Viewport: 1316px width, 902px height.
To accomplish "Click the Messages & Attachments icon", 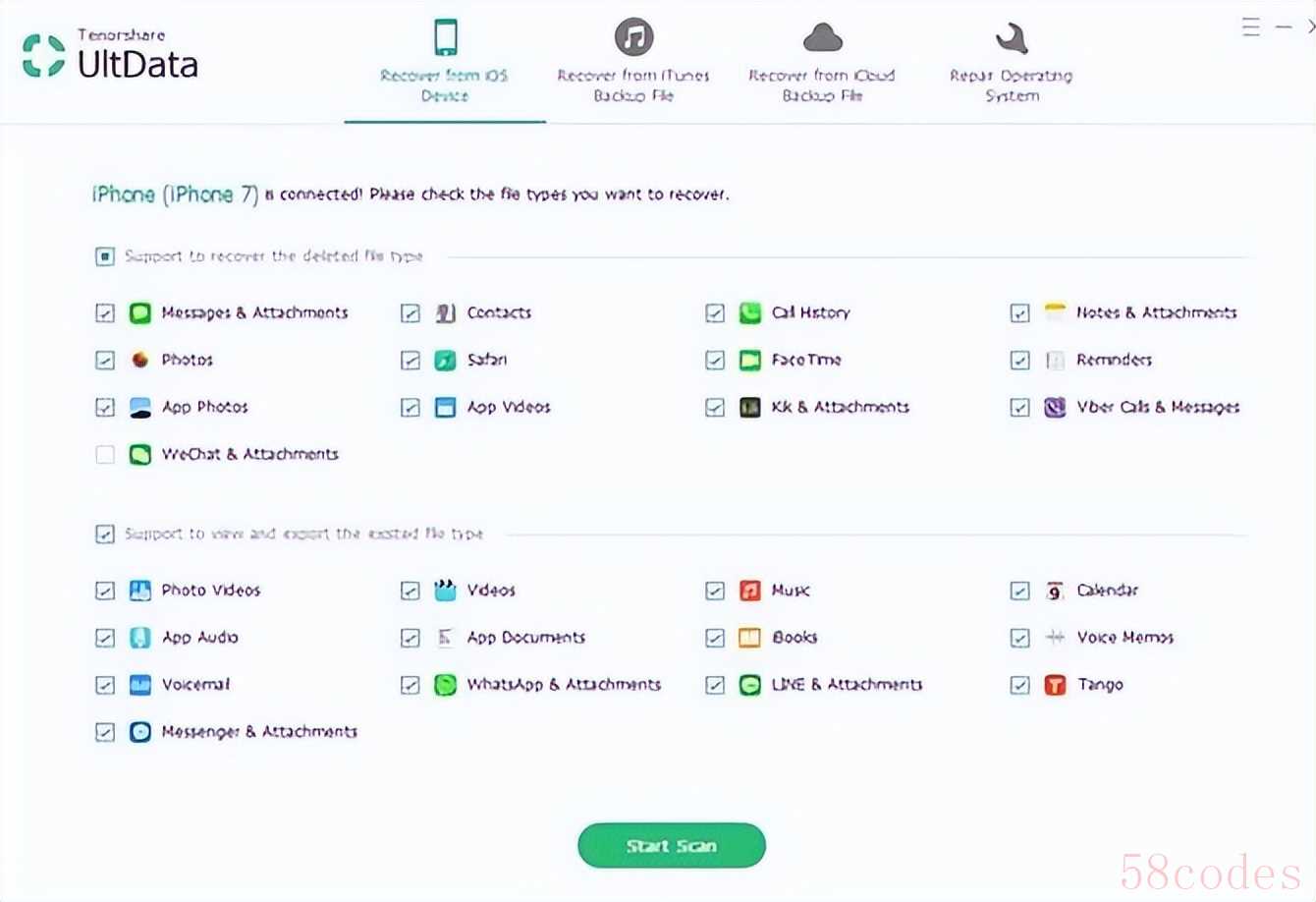I will (x=140, y=312).
